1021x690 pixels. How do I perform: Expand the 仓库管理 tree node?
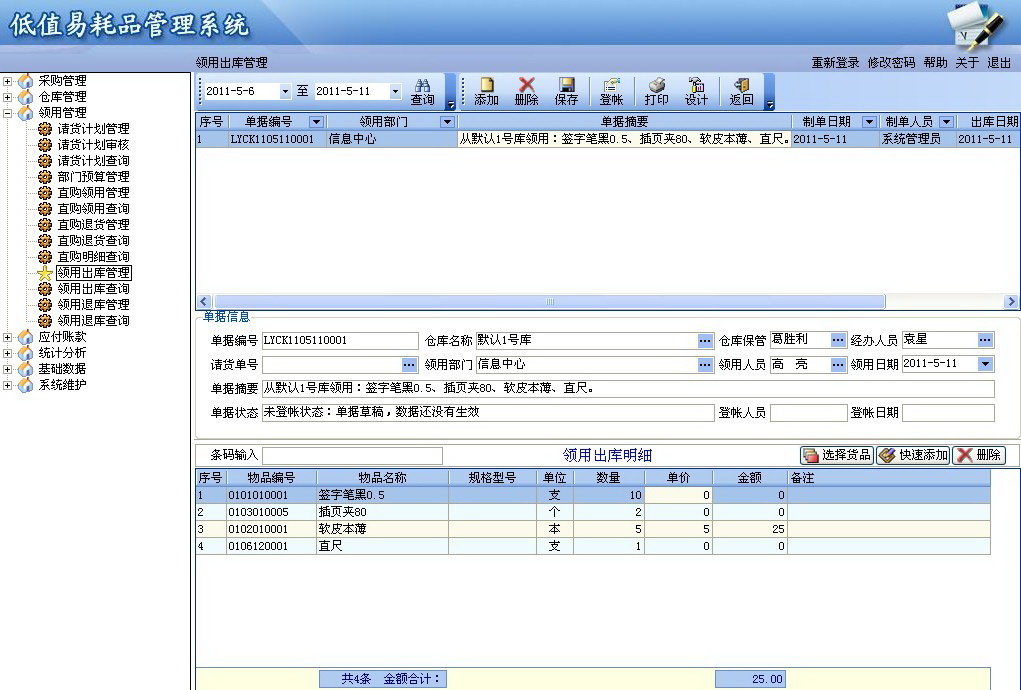pos(7,97)
